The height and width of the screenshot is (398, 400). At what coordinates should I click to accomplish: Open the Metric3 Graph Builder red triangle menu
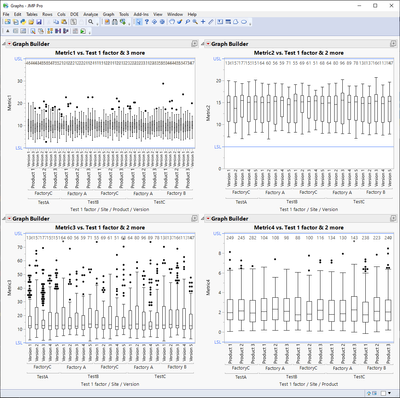pyautogui.click(x=9, y=219)
